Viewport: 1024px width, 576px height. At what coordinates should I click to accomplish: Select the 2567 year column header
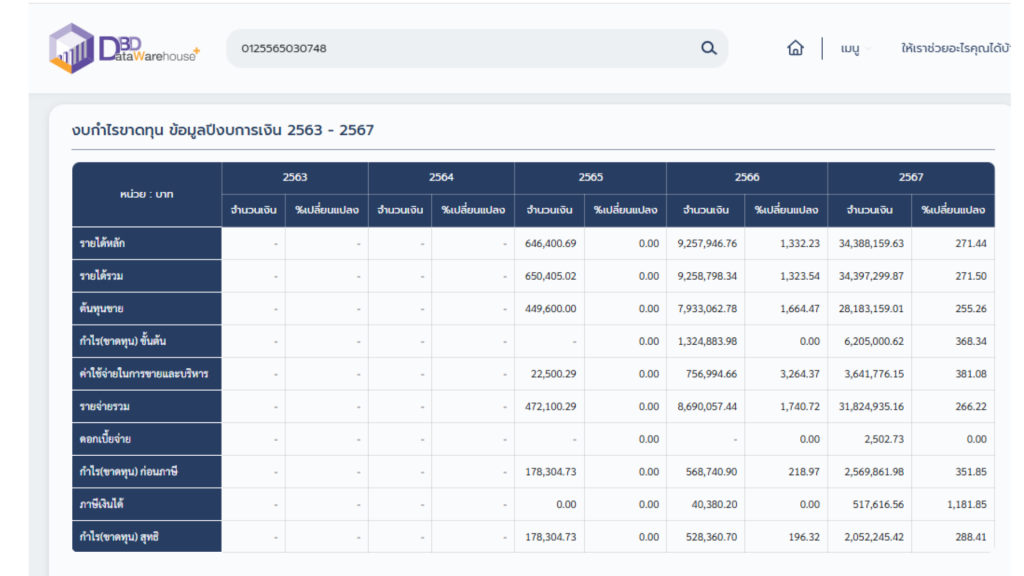coord(910,178)
